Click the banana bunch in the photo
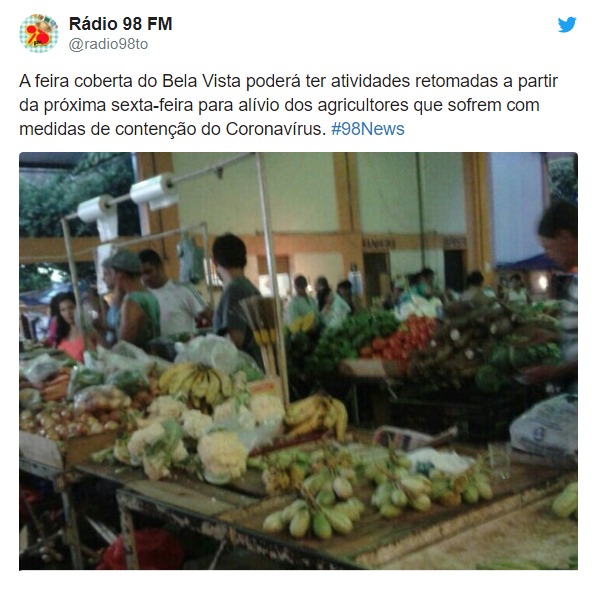Viewport: 597px width, 595px height. (196, 381)
